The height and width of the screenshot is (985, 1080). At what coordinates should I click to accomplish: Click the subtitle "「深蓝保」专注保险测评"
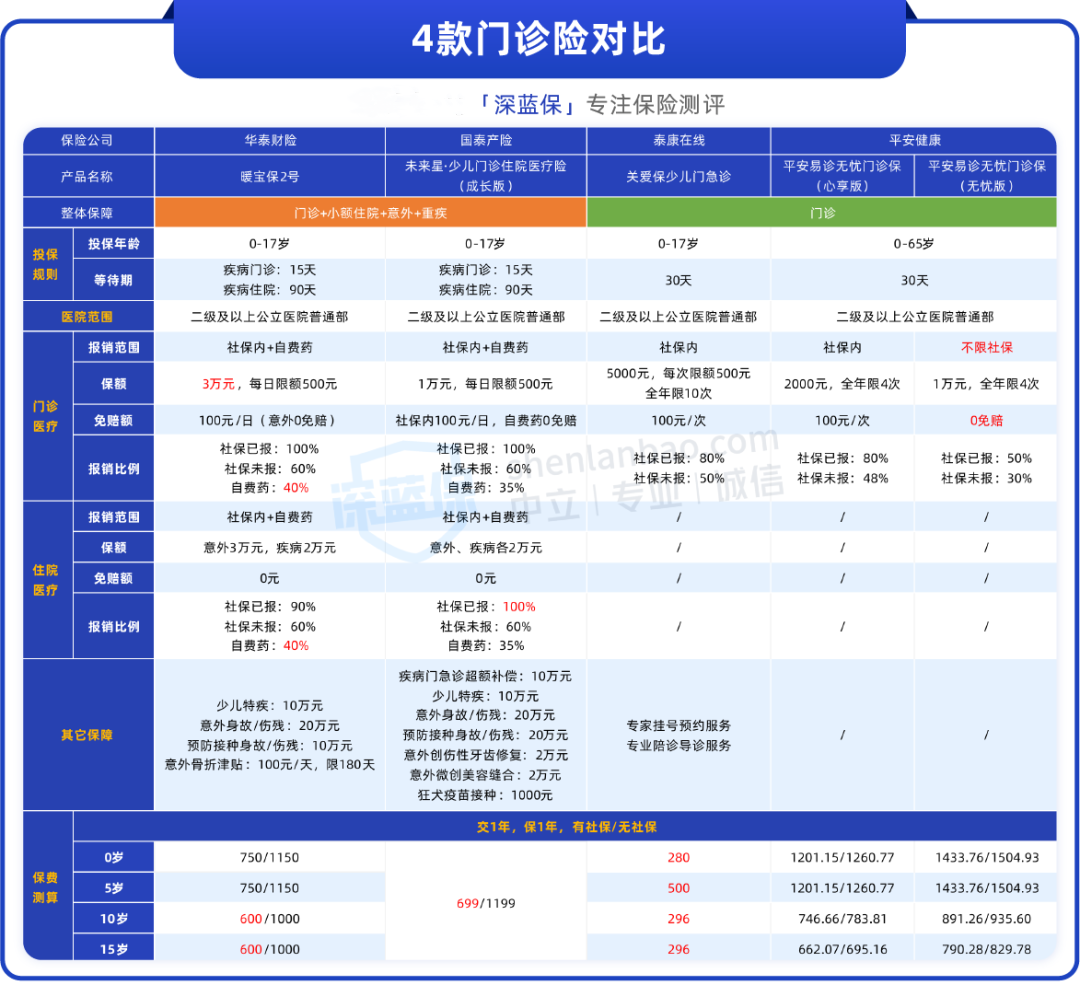600,105
